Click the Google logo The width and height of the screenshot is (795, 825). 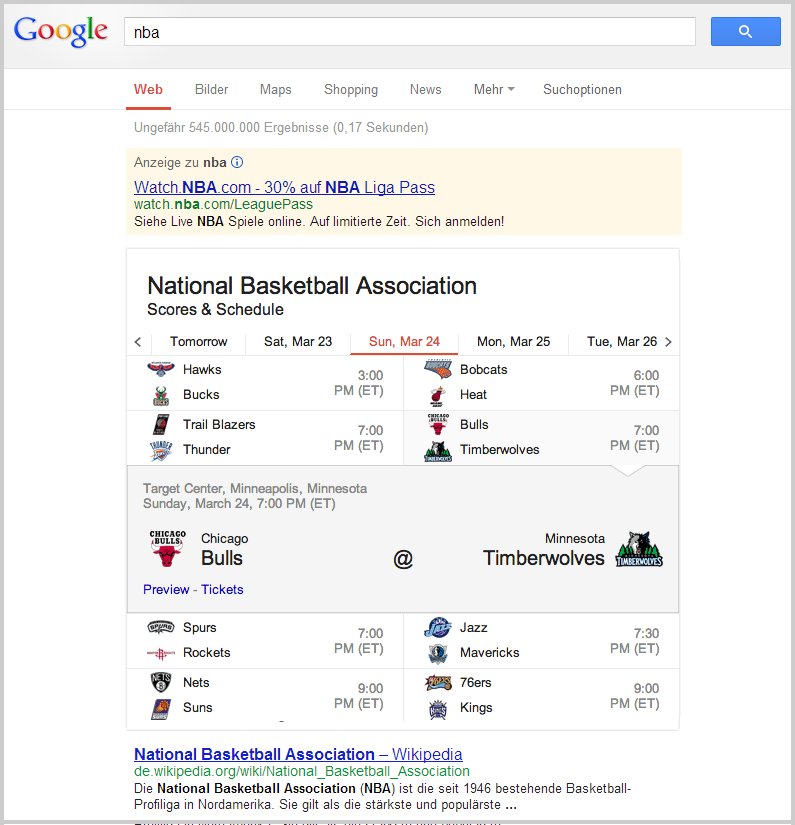point(61,31)
